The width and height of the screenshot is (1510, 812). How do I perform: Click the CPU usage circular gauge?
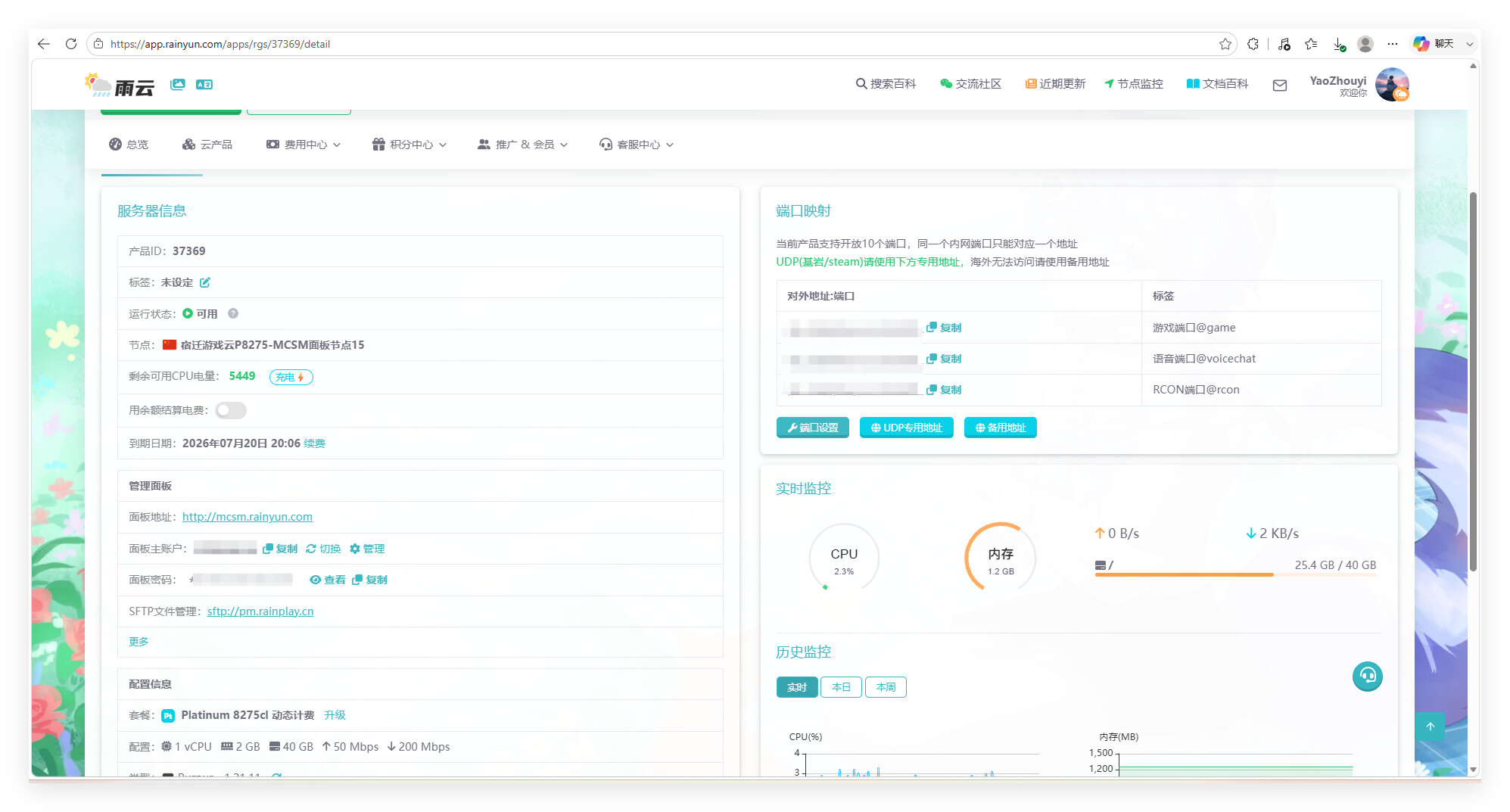(x=844, y=558)
